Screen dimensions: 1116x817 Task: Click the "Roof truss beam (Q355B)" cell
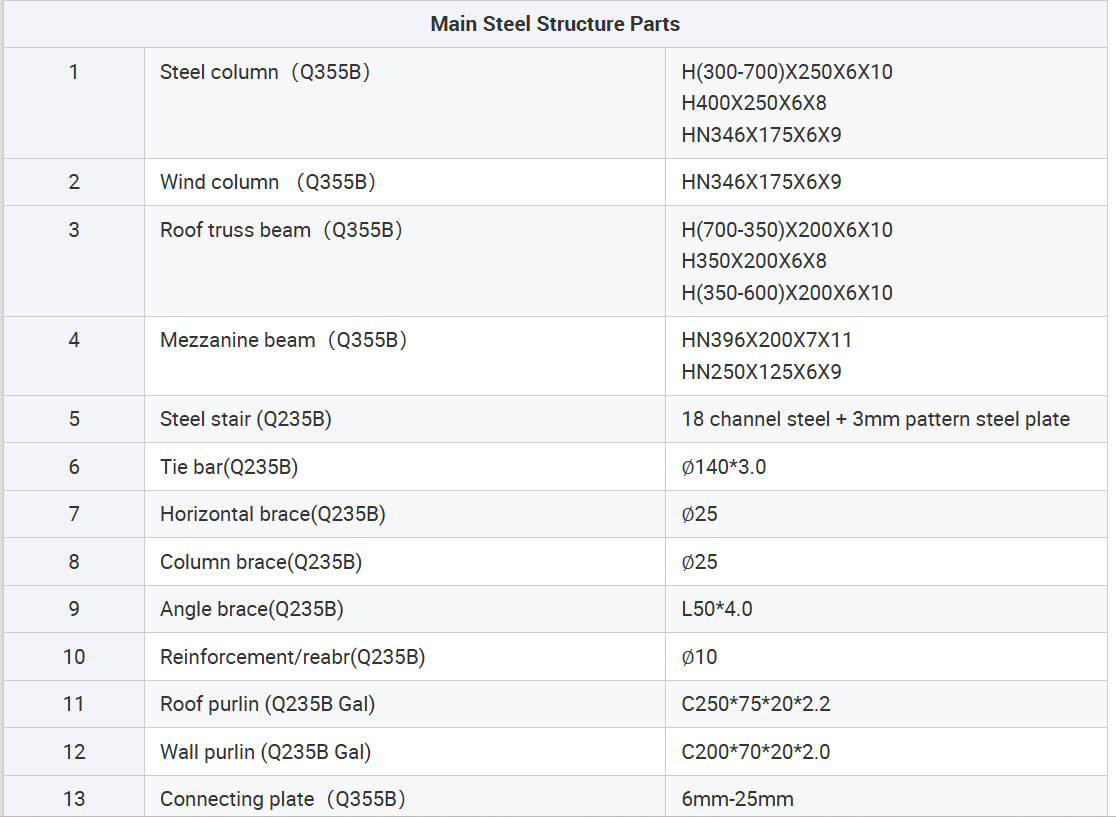(281, 230)
